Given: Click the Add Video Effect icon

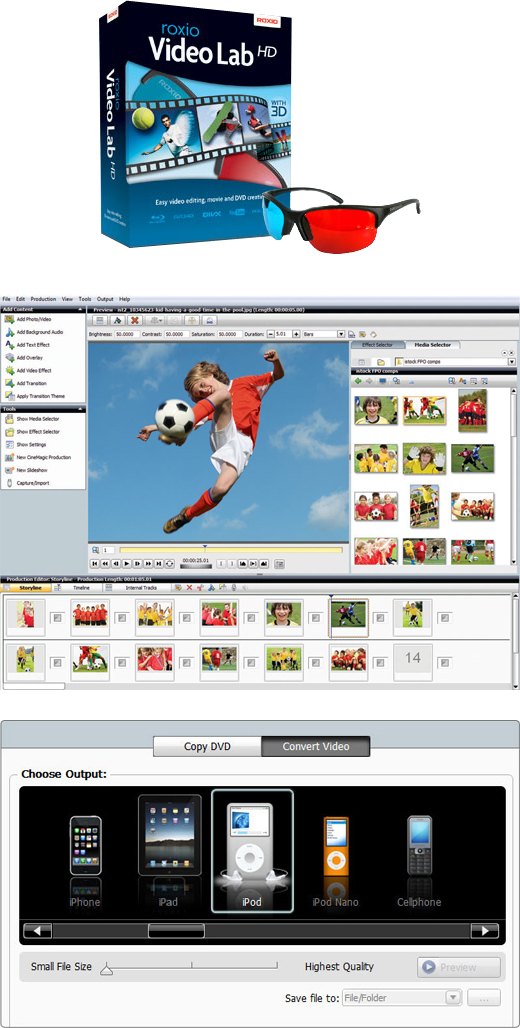Looking at the screenshot, I should (x=9, y=370).
